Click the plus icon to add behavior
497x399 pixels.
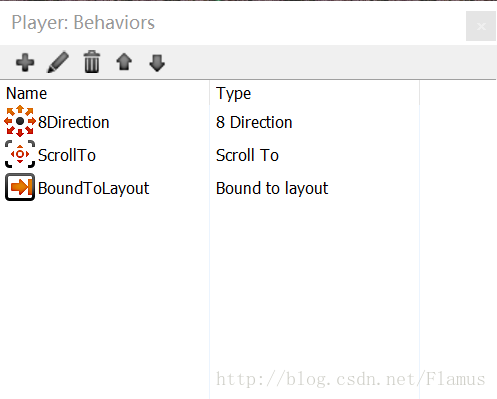[x=25, y=62]
